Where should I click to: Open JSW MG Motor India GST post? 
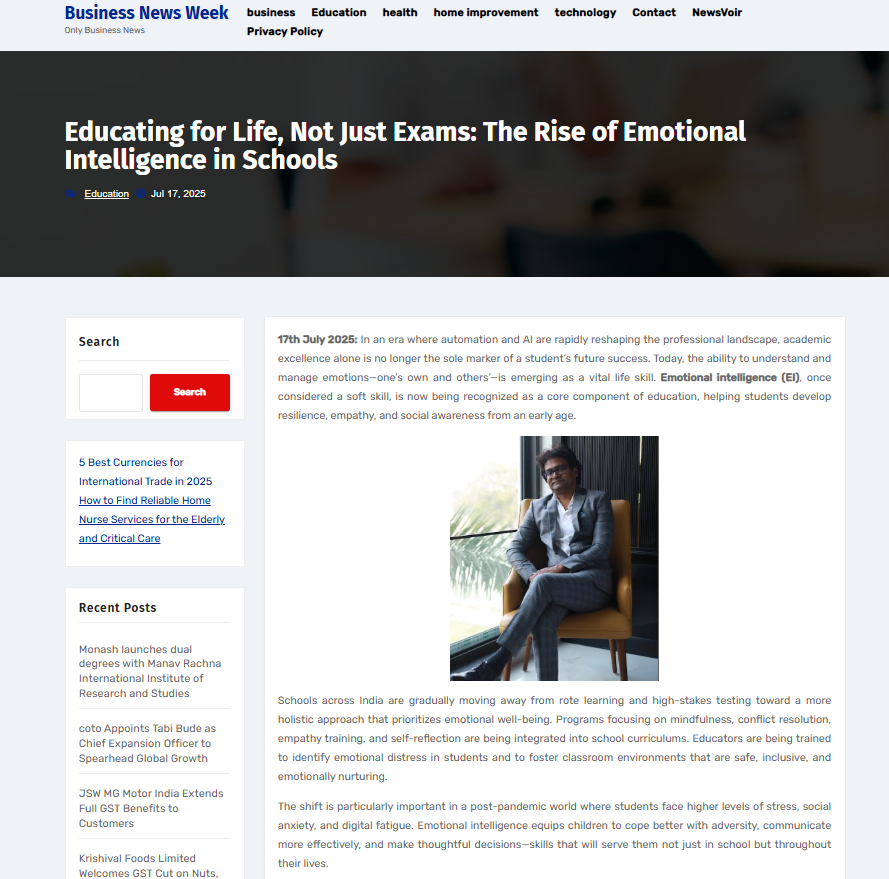tap(151, 808)
